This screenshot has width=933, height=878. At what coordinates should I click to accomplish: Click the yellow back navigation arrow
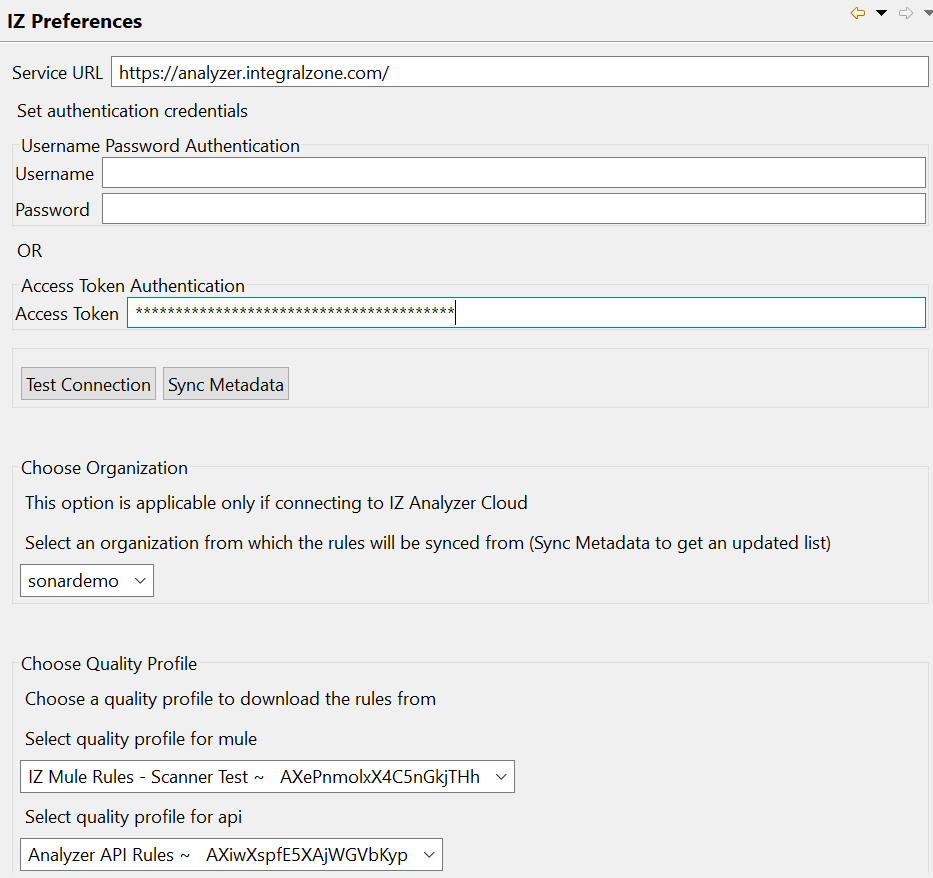857,13
